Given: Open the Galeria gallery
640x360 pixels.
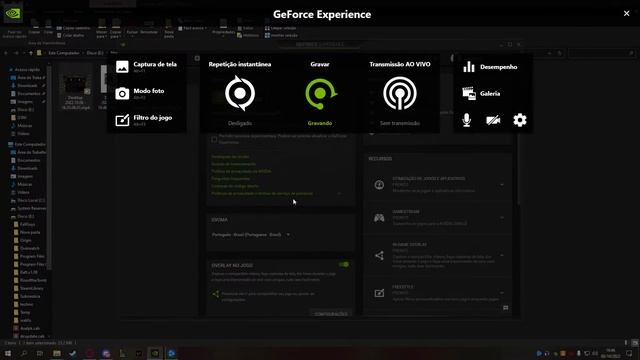Looking at the screenshot, I should [x=482, y=93].
